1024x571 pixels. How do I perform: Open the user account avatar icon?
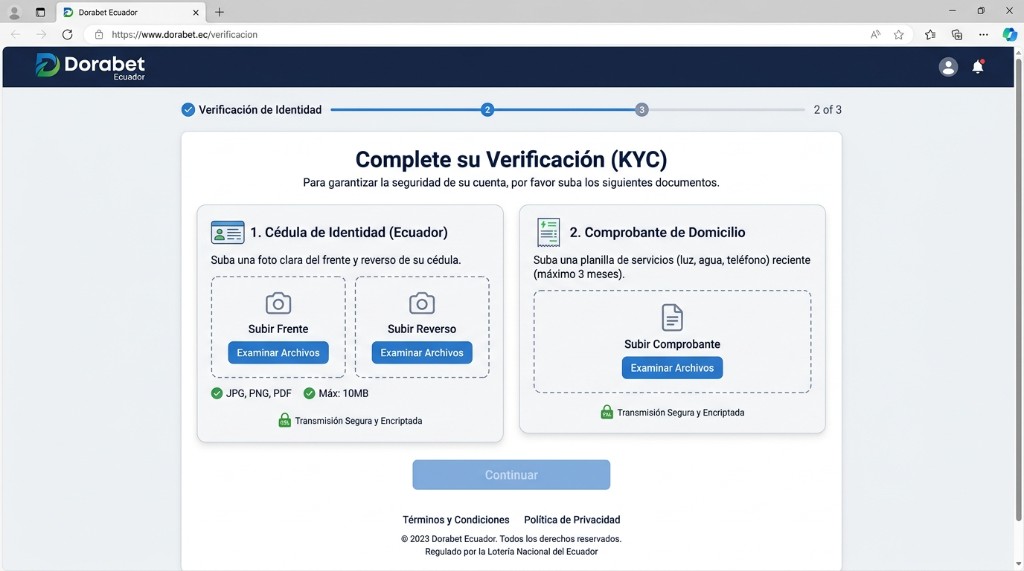(948, 67)
